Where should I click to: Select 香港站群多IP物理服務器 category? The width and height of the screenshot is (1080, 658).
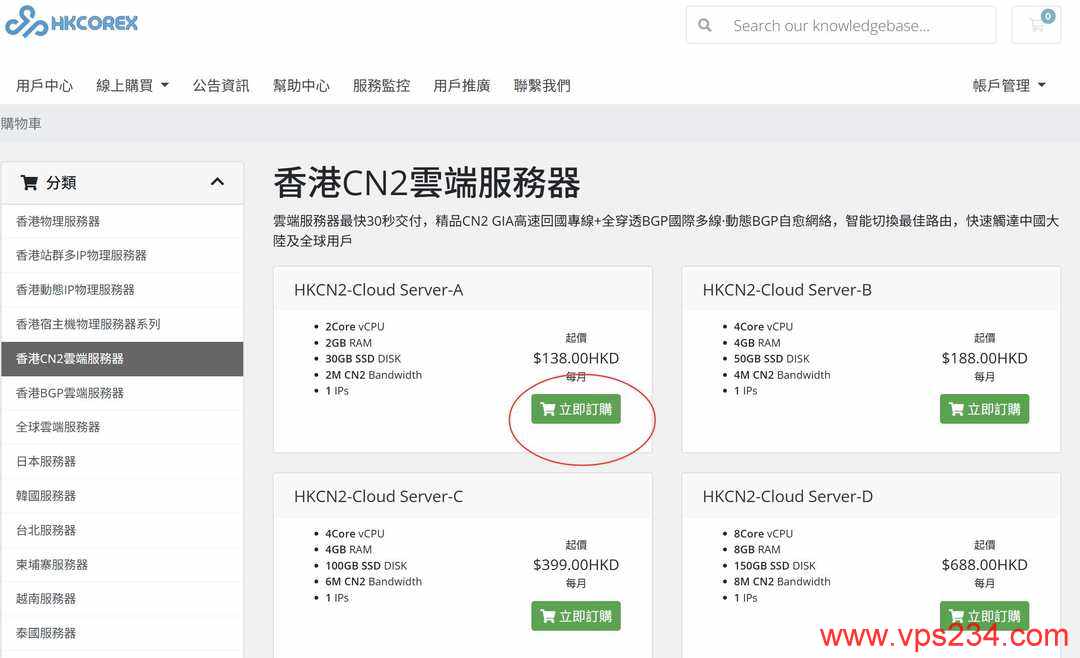(122, 256)
